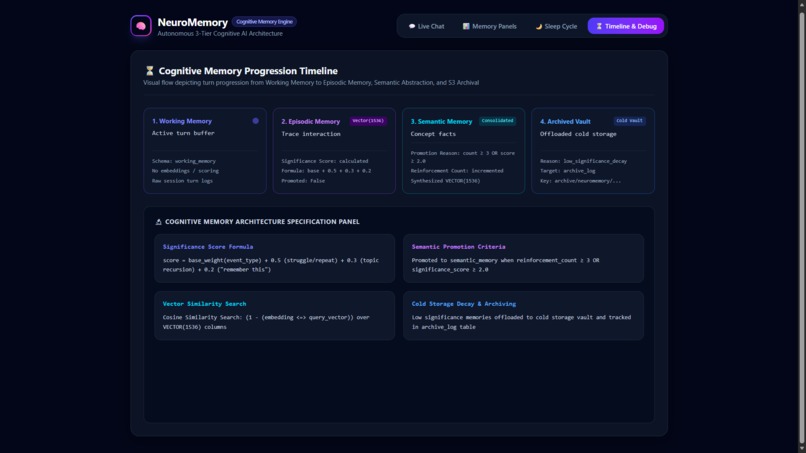The width and height of the screenshot is (806, 453).
Task: Click the NeuroMemory brain logo icon
Action: point(141,26)
